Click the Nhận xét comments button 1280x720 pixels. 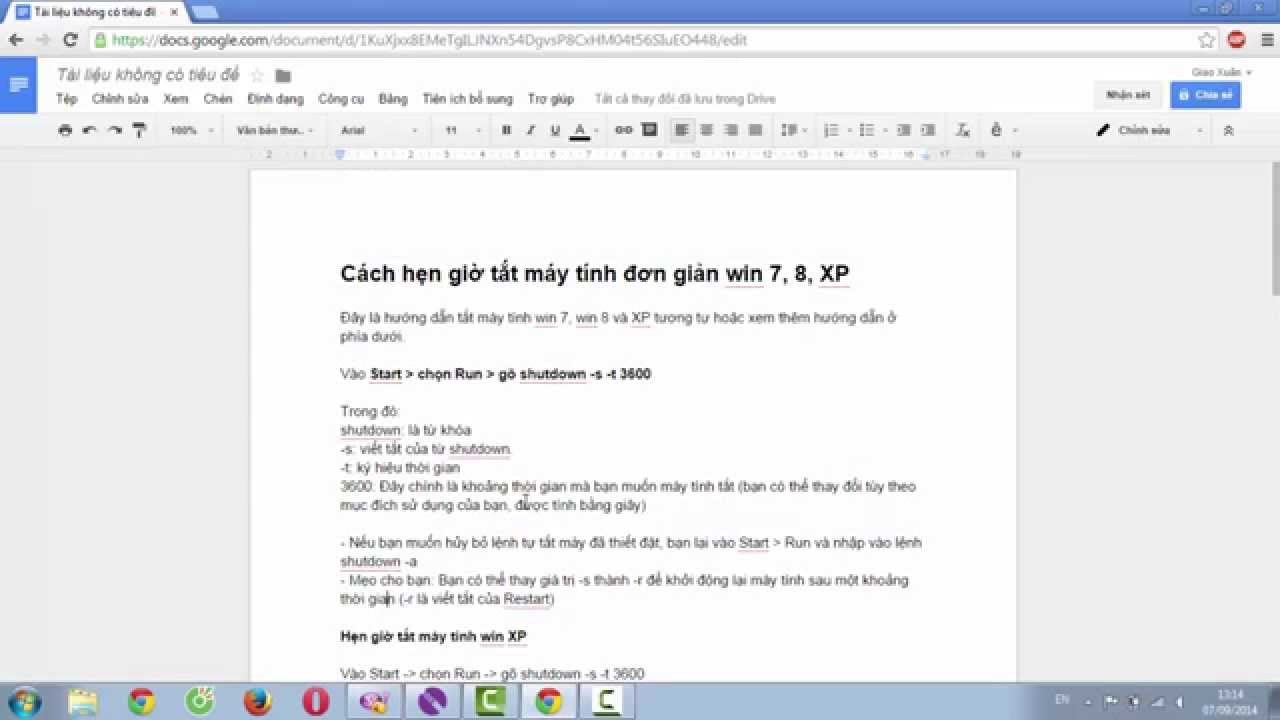(x=1128, y=95)
